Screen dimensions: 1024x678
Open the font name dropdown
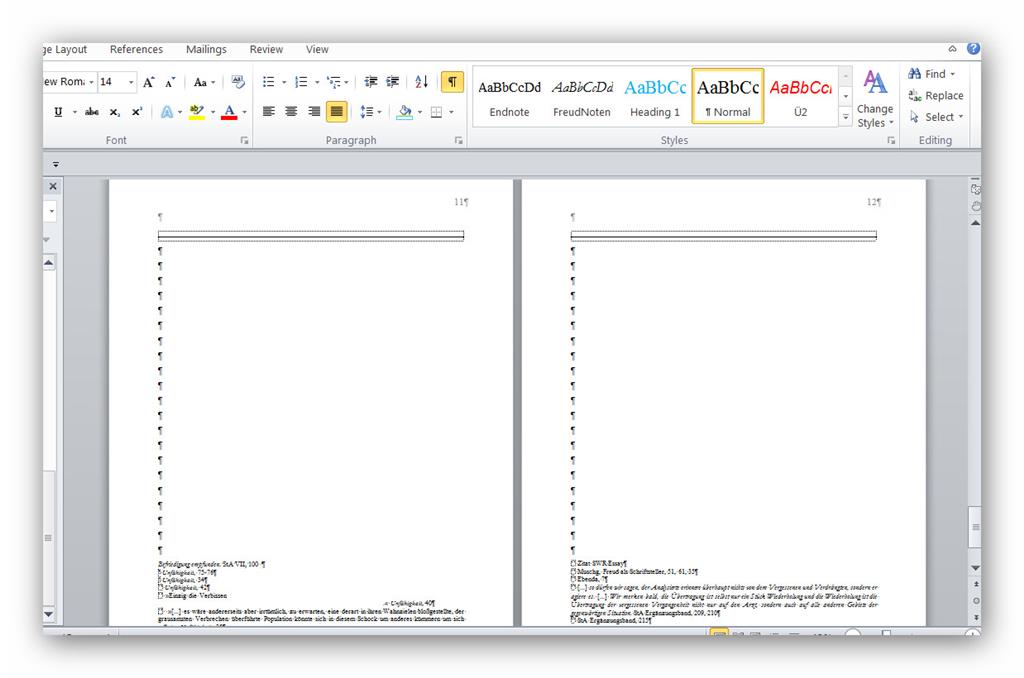coord(91,82)
